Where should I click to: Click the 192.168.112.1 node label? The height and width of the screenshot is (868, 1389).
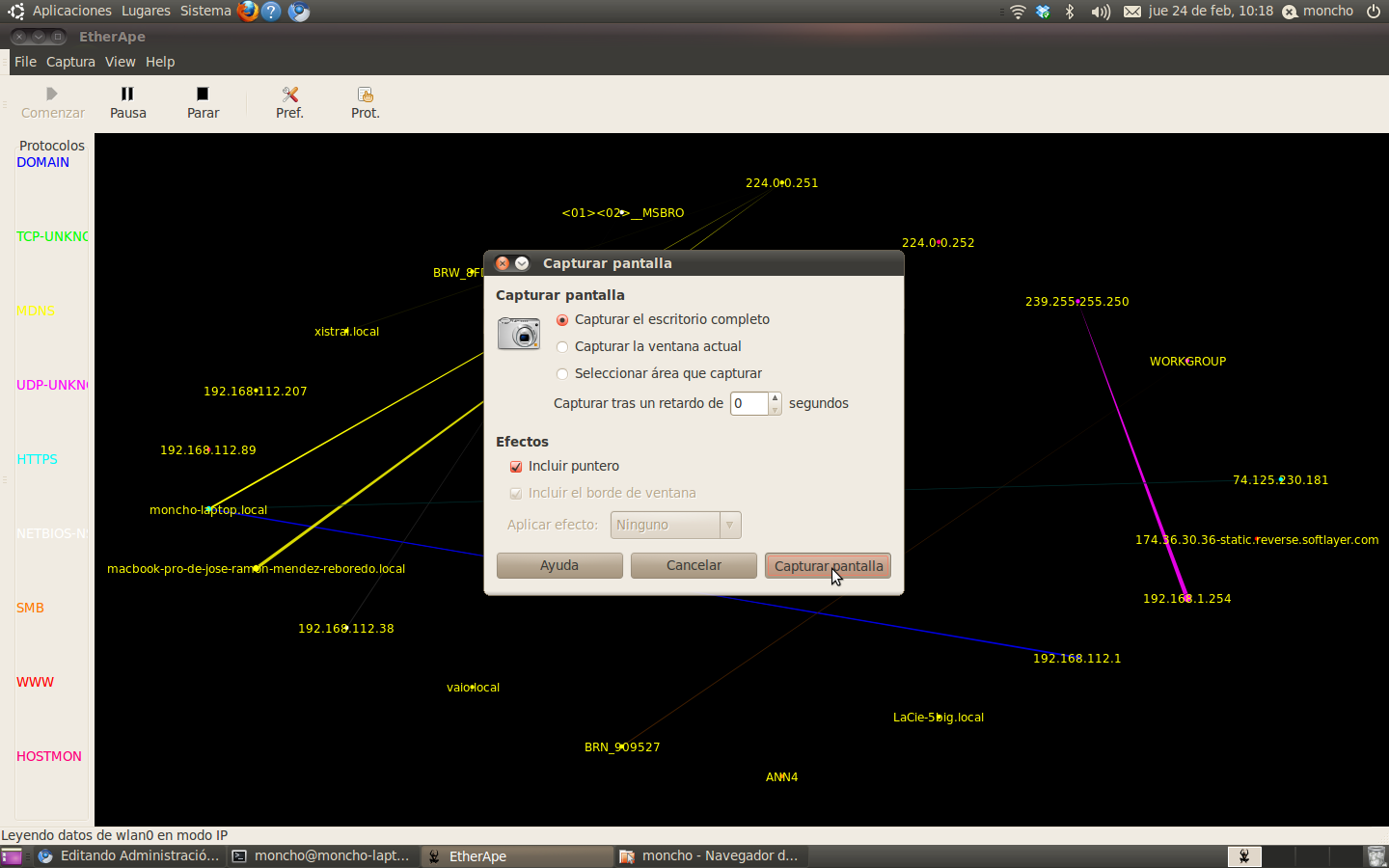pyautogui.click(x=1076, y=658)
